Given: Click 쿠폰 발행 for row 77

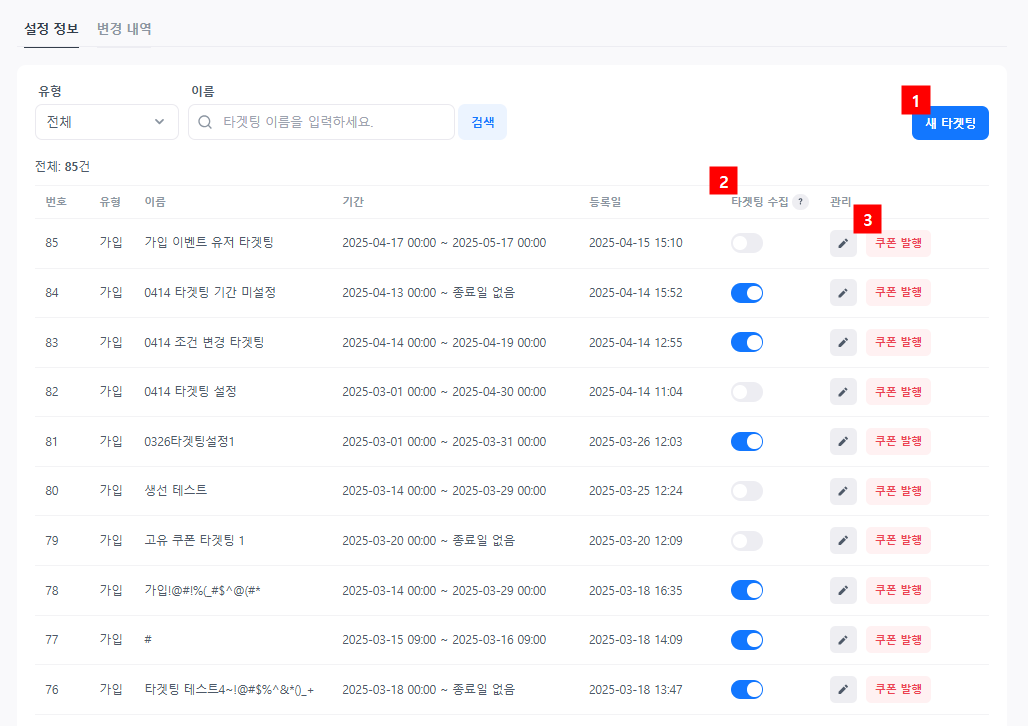Looking at the screenshot, I should (898, 639).
